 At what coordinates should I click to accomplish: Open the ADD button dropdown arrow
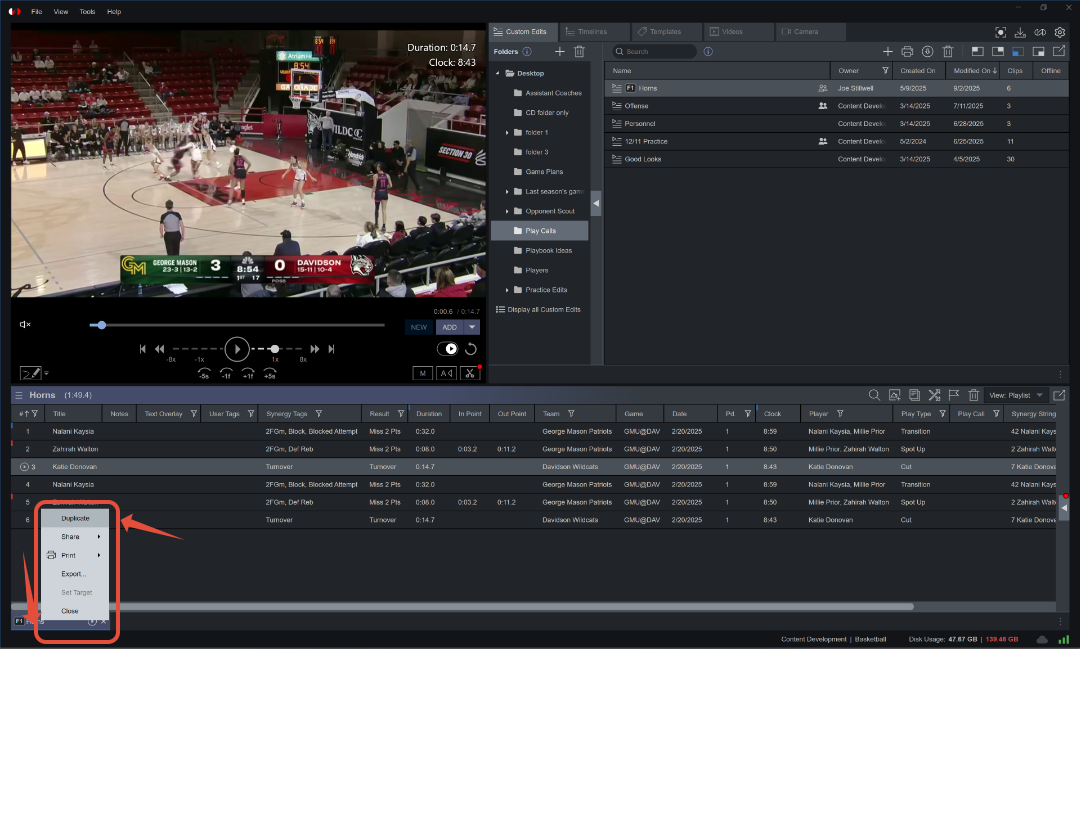coord(472,328)
